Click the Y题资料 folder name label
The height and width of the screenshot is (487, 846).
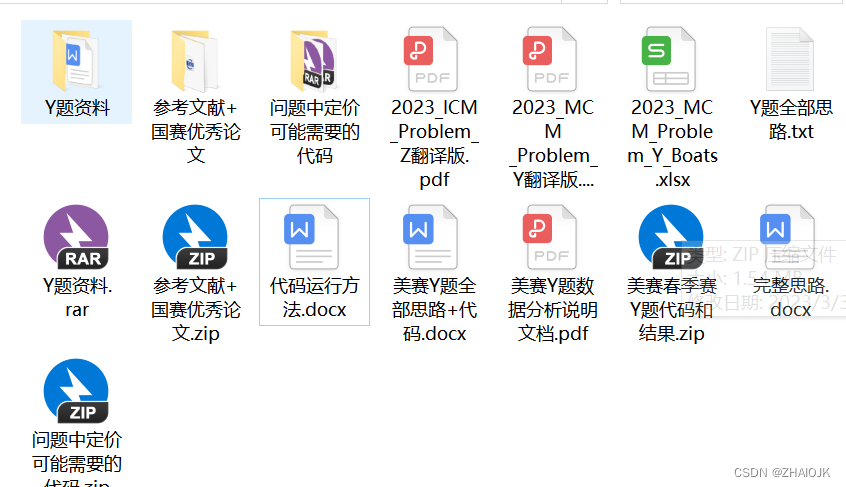coord(77,108)
